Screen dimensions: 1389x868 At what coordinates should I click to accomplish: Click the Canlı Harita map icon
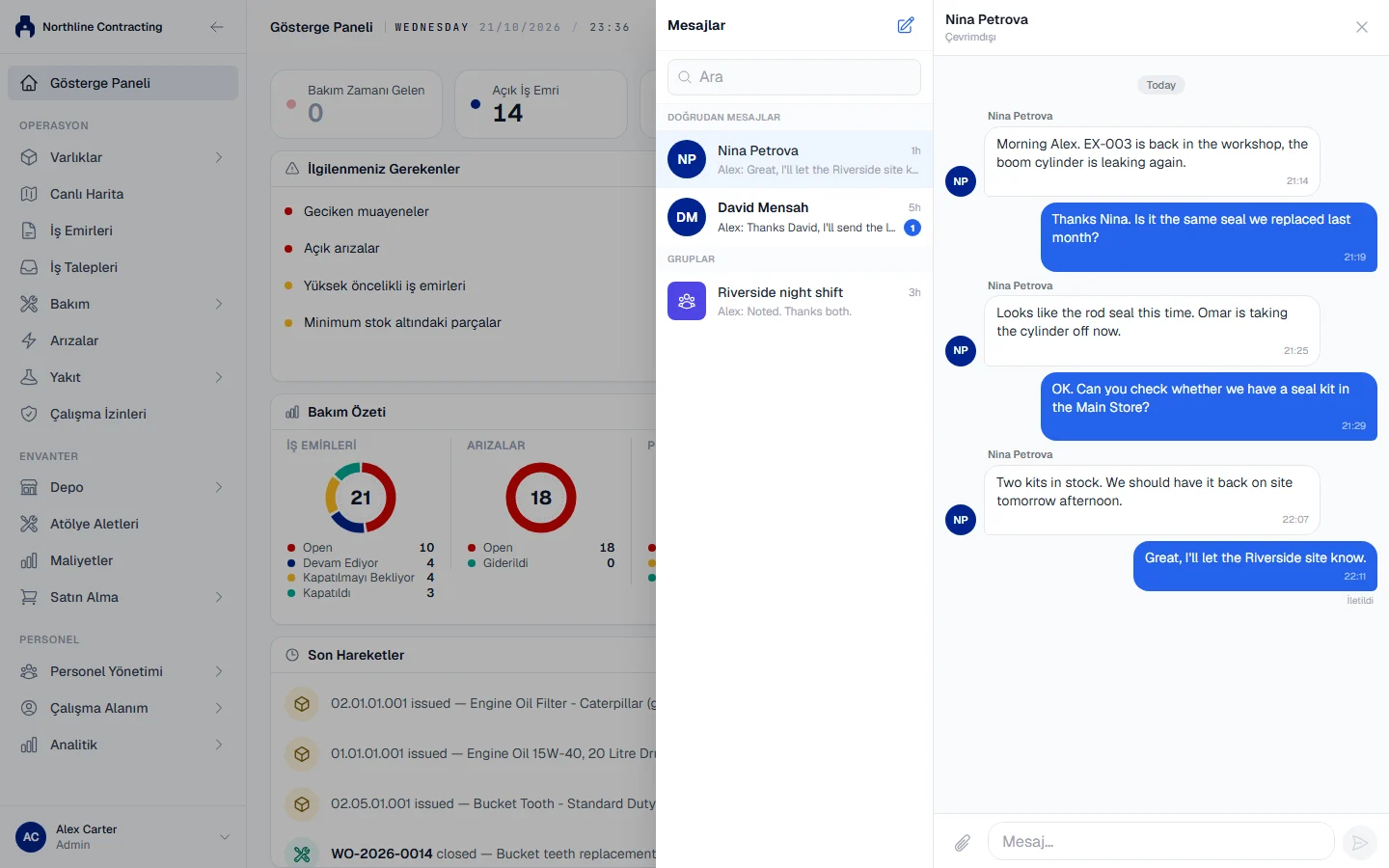(x=29, y=194)
